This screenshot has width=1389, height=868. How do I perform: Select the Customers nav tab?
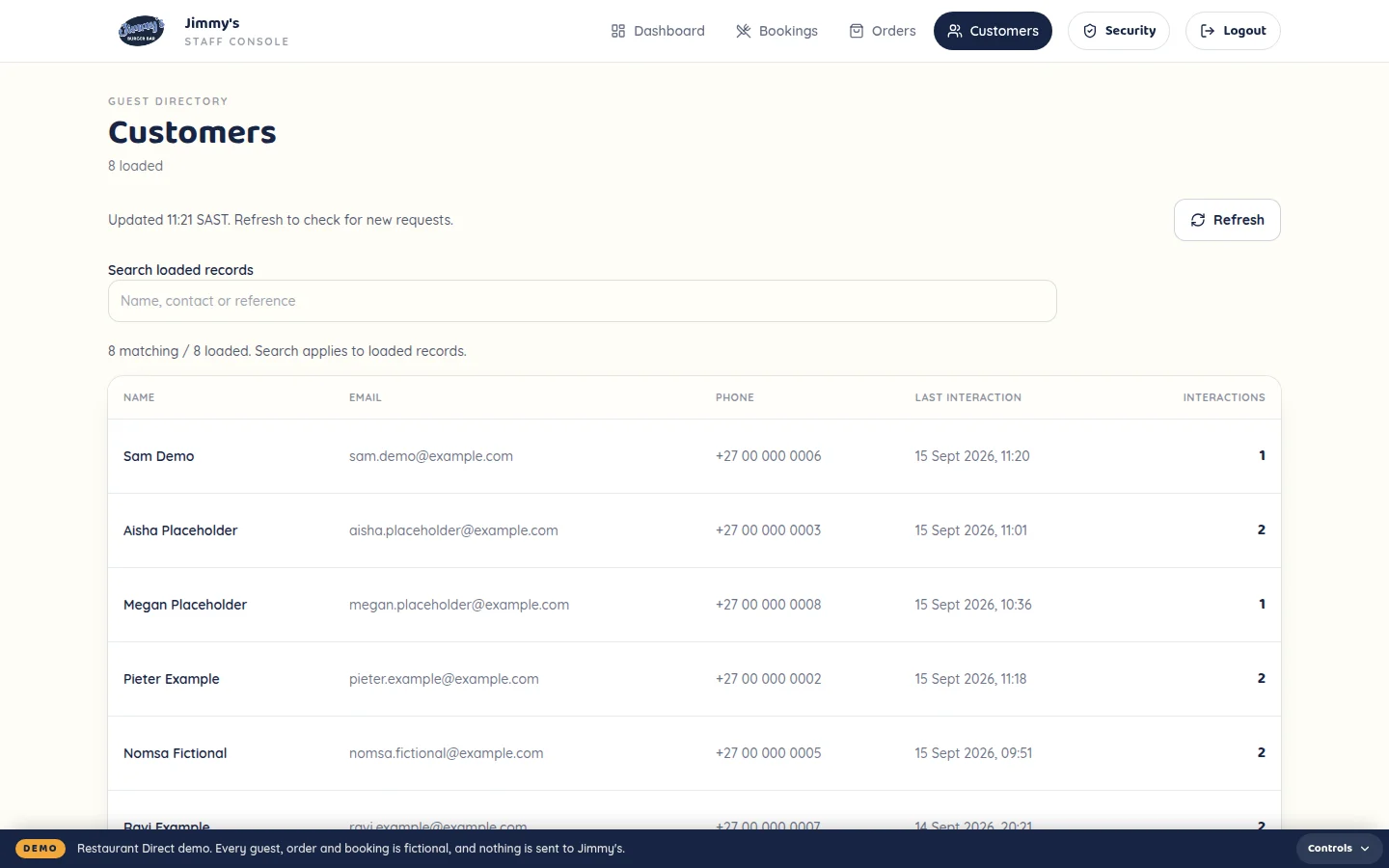coord(993,31)
